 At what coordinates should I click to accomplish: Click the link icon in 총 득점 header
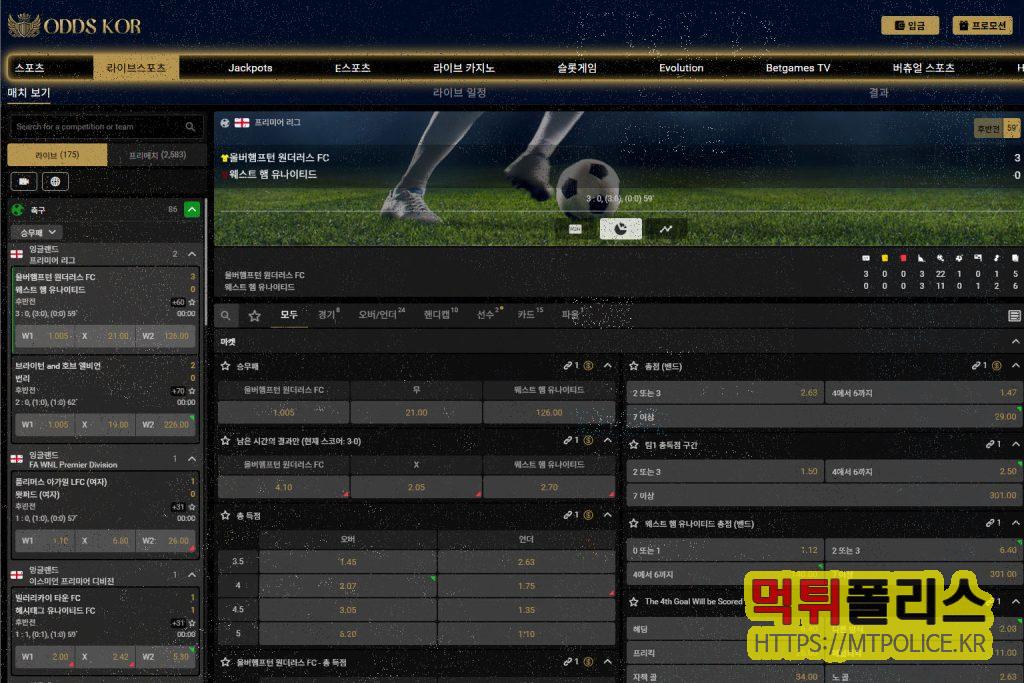click(x=568, y=515)
